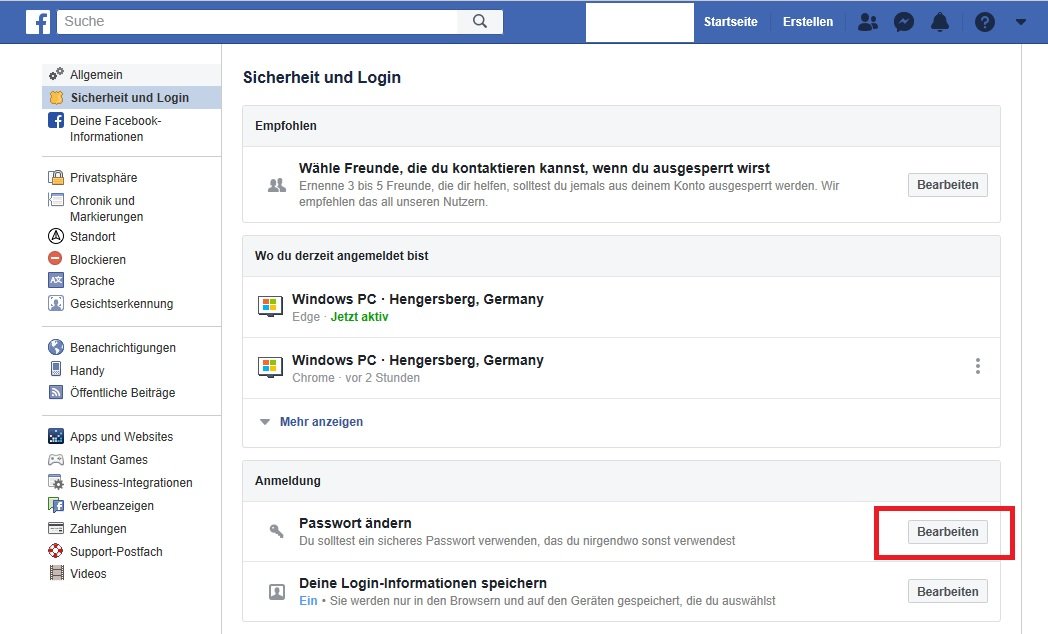Click Bearbeiten for trusted friends option
The image size is (1048, 634).
click(947, 185)
